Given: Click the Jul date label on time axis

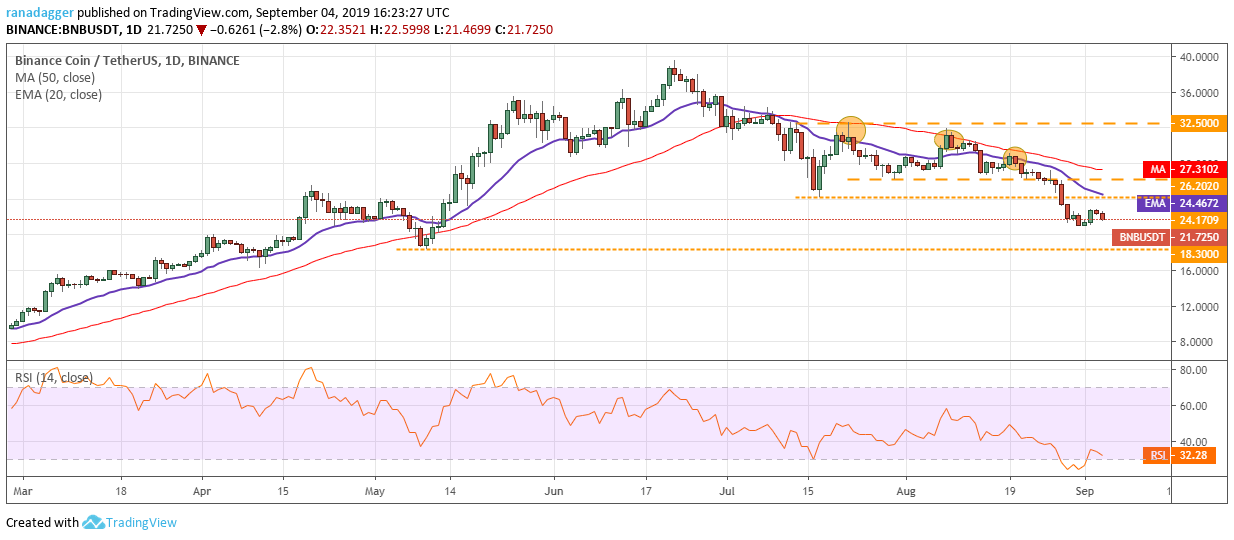Looking at the screenshot, I should (x=727, y=492).
